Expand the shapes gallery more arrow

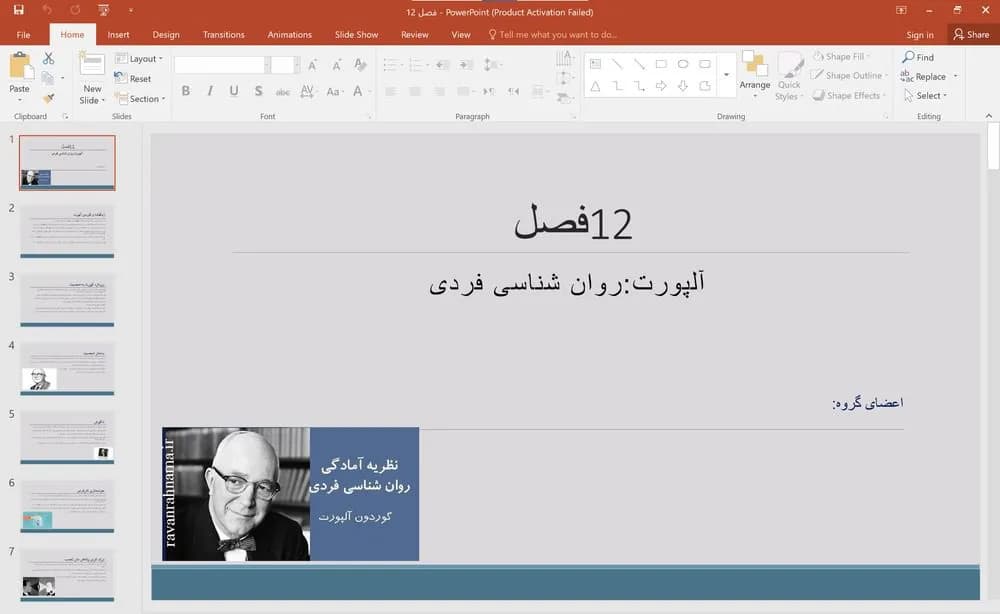[726, 75]
